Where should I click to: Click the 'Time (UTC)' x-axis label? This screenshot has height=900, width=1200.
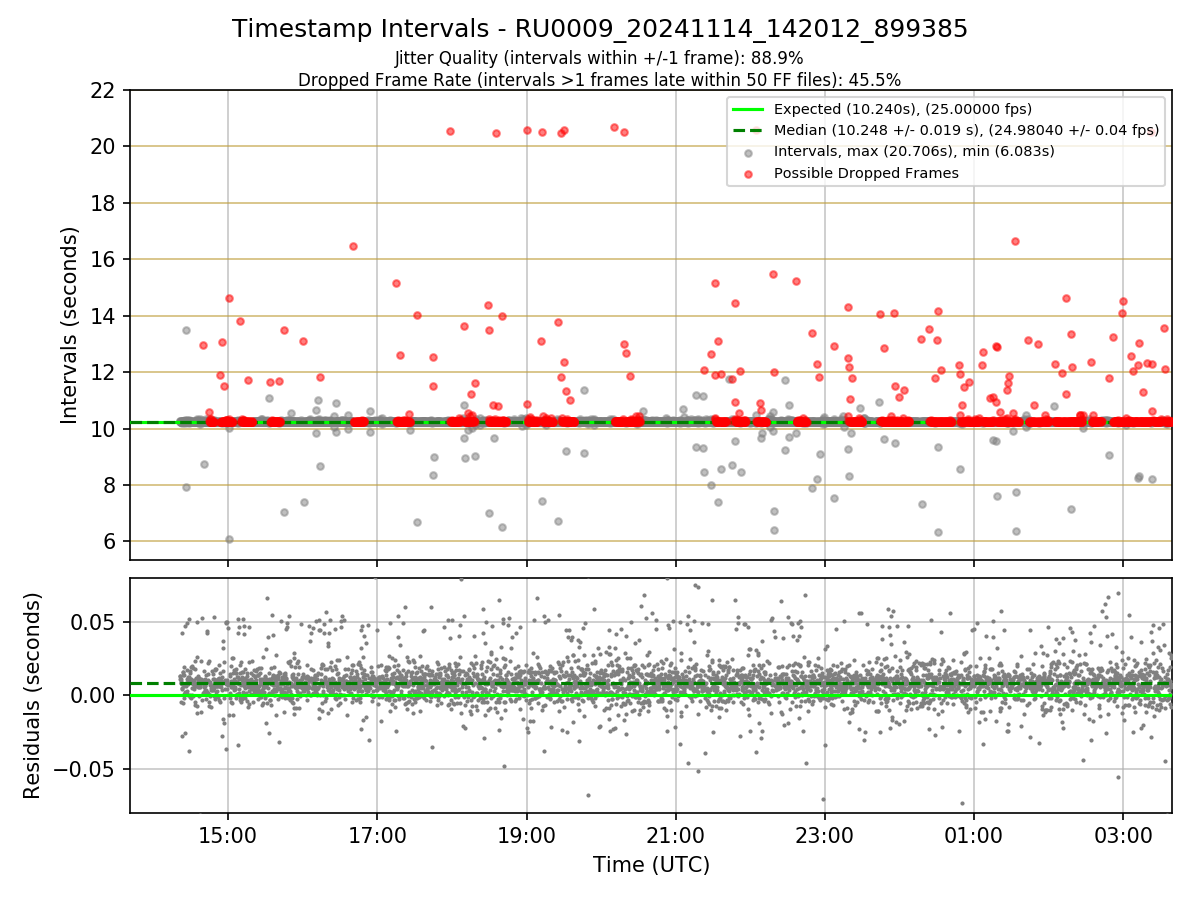[x=651, y=865]
